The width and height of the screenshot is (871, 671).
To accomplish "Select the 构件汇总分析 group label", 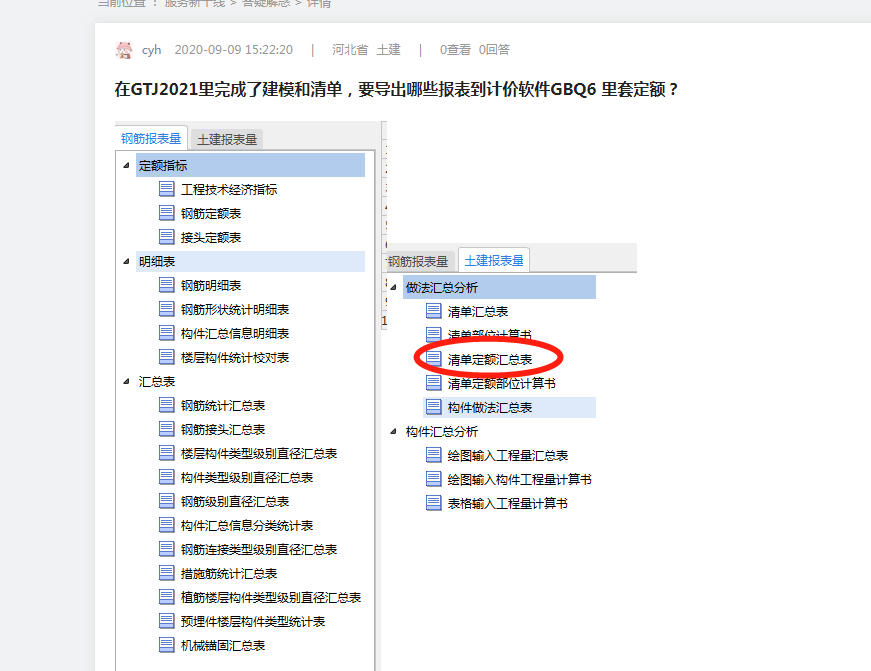I will point(442,432).
